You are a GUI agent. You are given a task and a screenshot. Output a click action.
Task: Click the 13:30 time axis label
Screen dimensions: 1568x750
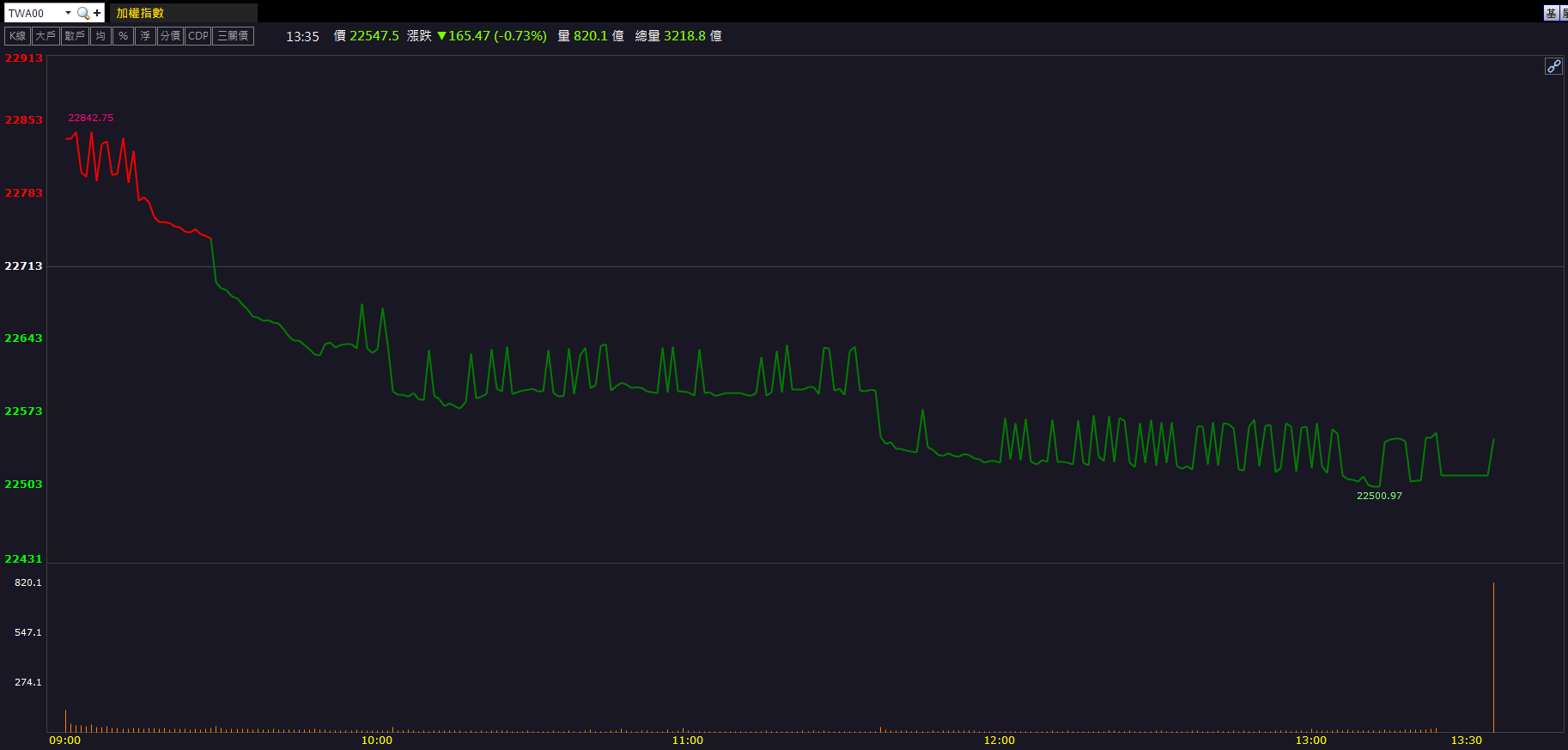point(1467,741)
